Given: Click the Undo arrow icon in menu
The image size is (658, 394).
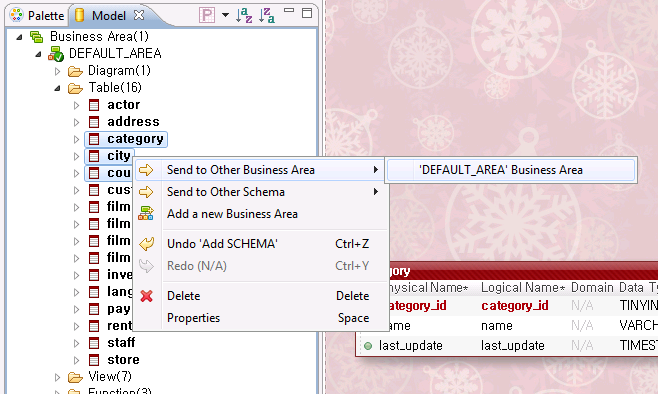Looking at the screenshot, I should pos(146,244).
